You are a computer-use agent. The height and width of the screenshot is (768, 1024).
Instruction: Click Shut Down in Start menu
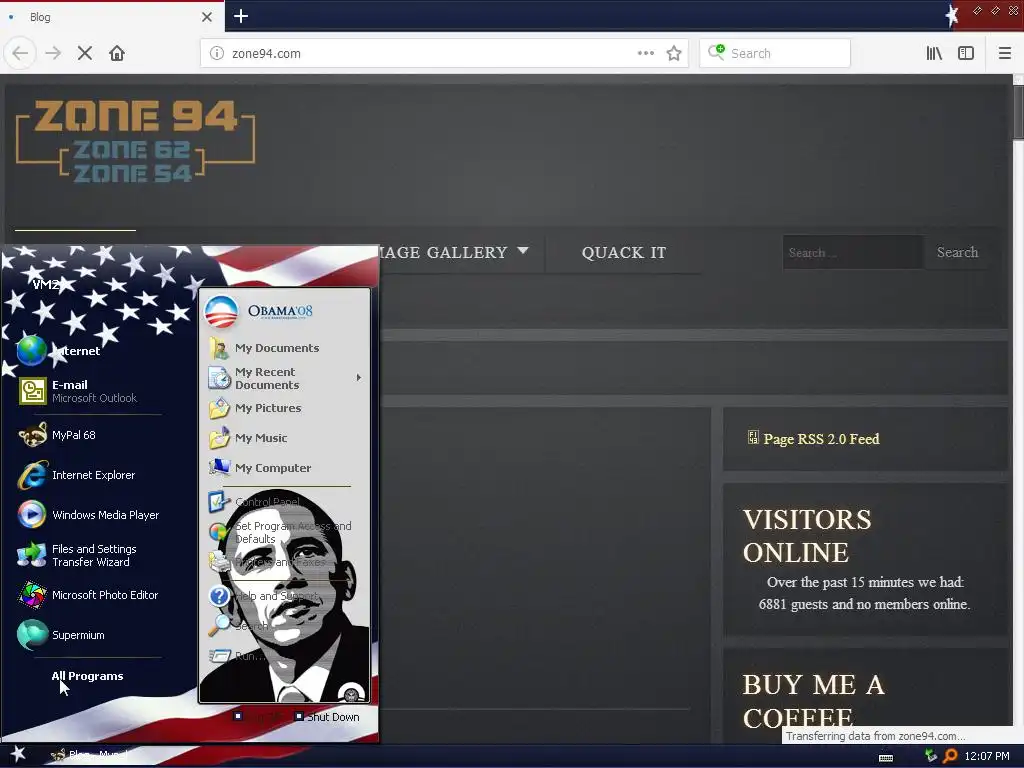tap(327, 717)
